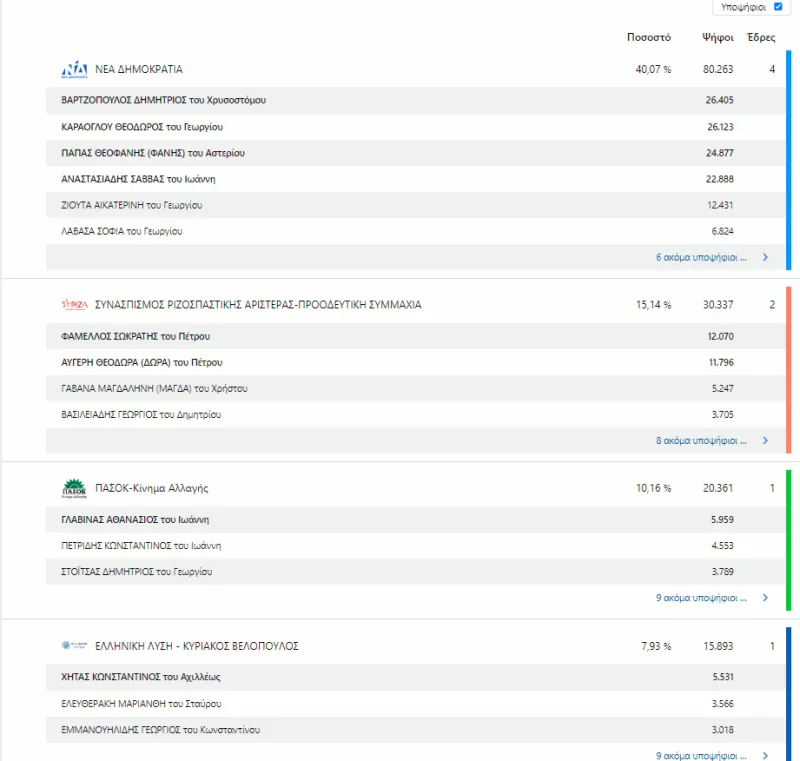This screenshot has width=800, height=761.
Task: Click vote count 26.123
Action: tap(720, 126)
